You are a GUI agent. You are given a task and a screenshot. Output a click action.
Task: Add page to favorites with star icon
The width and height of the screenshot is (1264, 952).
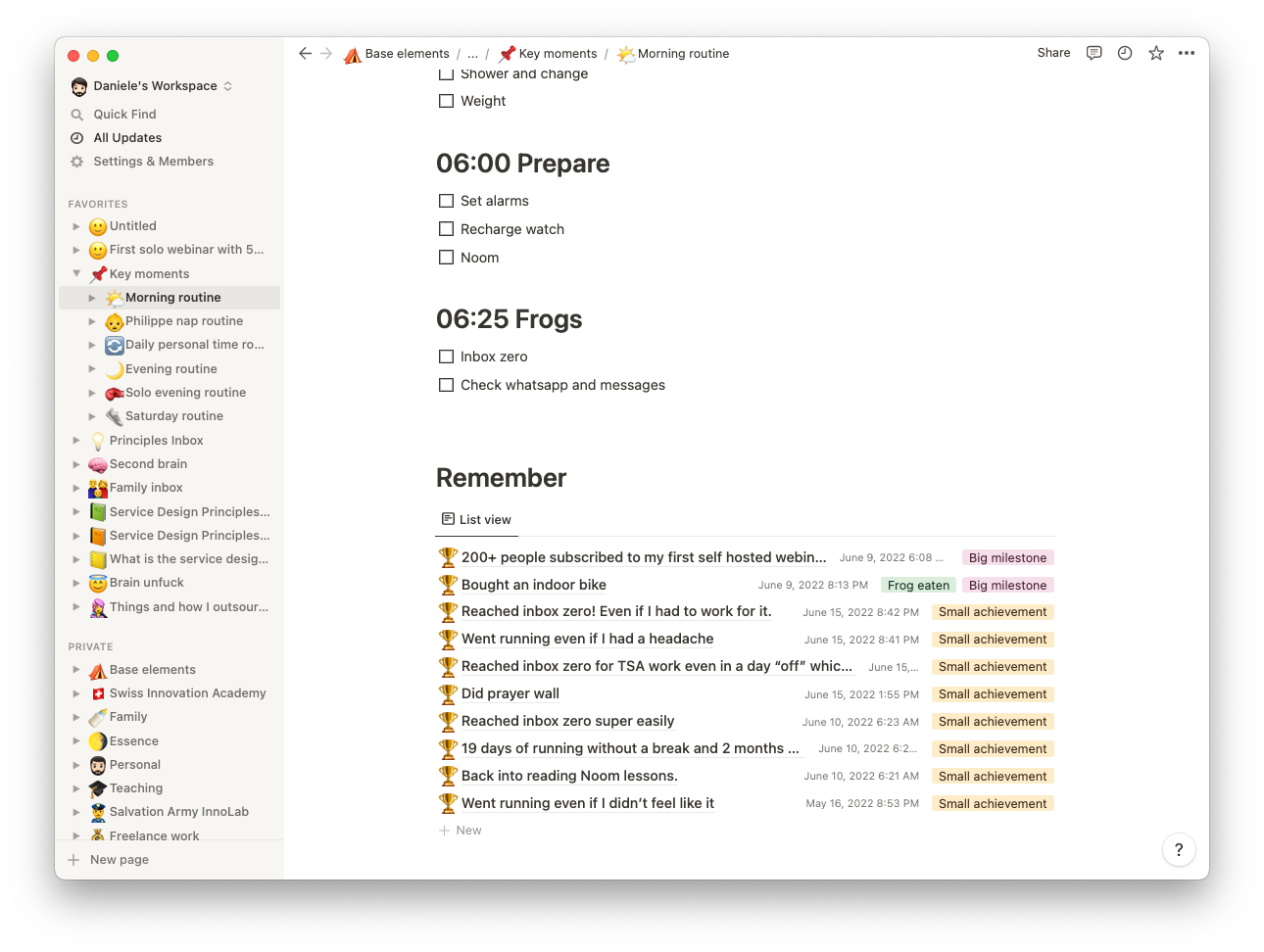[x=1156, y=53]
